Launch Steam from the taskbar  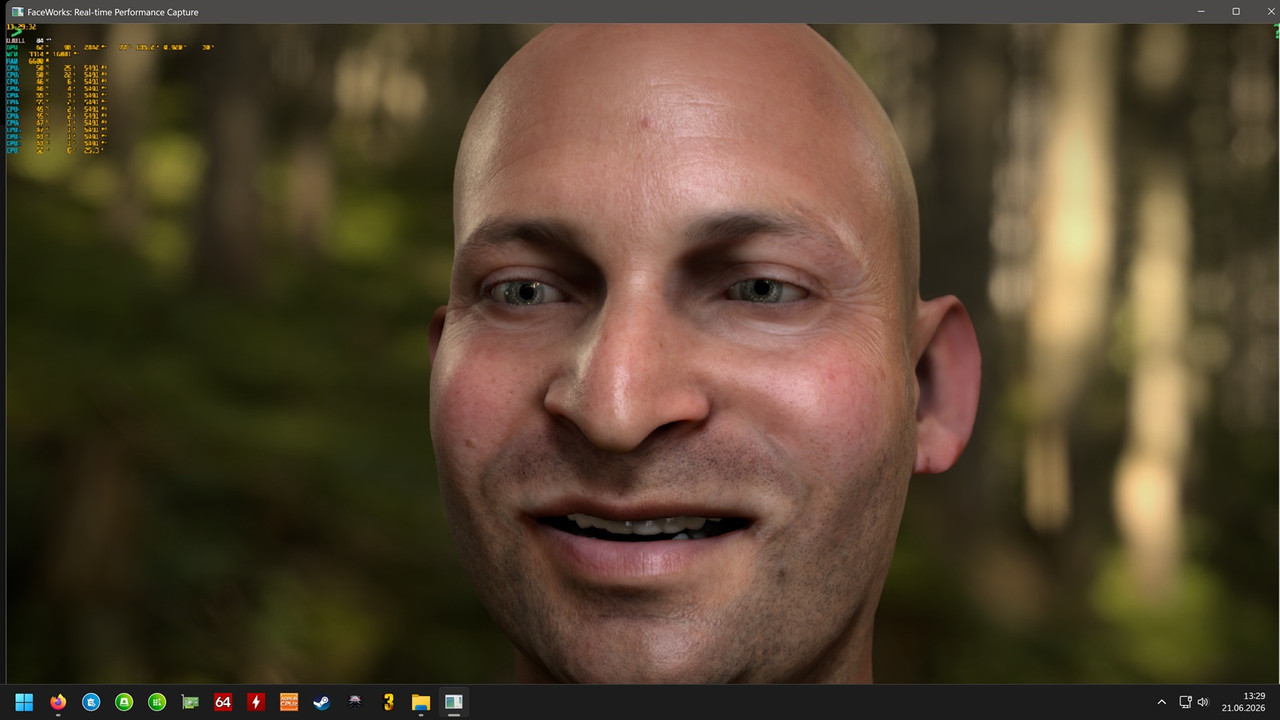pos(322,702)
